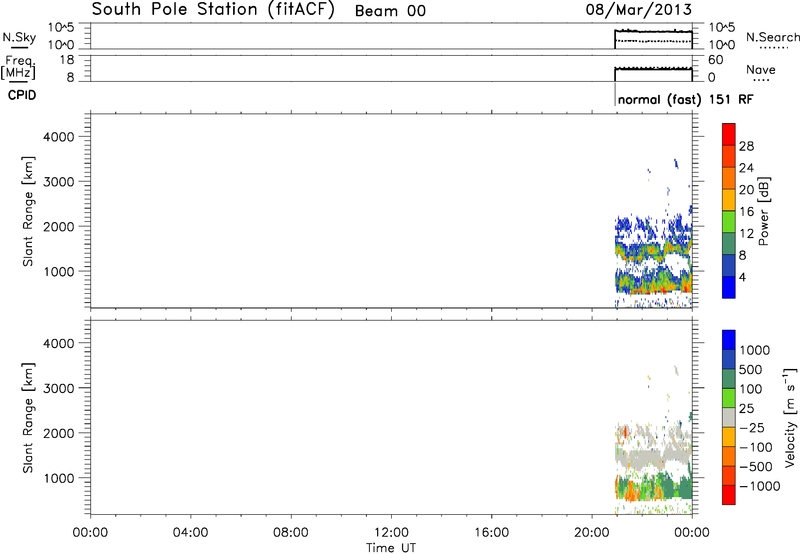Click the '-1000' tick on the Velocity scale
This screenshot has height=554, width=800.
(759, 486)
